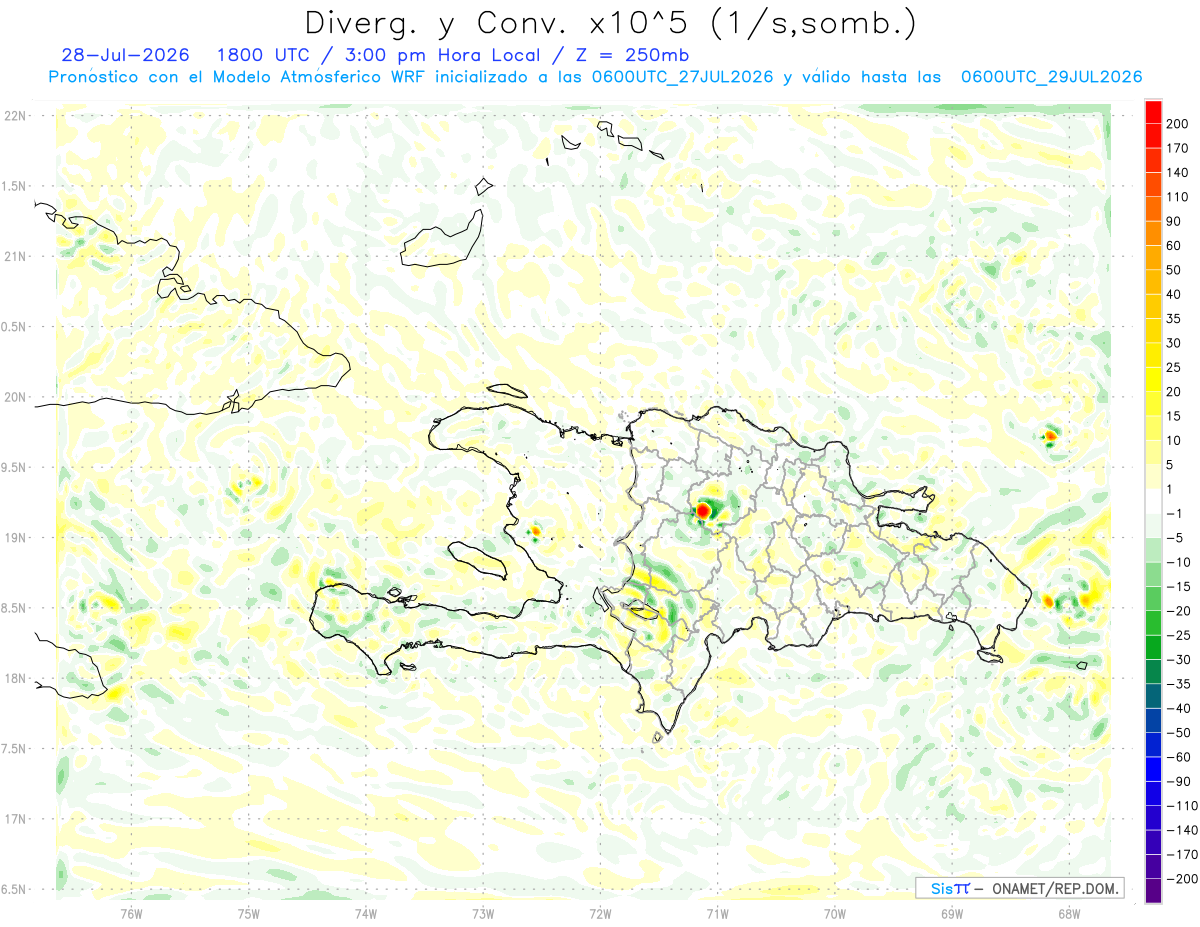Click the initialization time '0600UTC_27JUL2026'
Image resolution: width=1200 pixels, height=927 pixels.
click(x=682, y=77)
